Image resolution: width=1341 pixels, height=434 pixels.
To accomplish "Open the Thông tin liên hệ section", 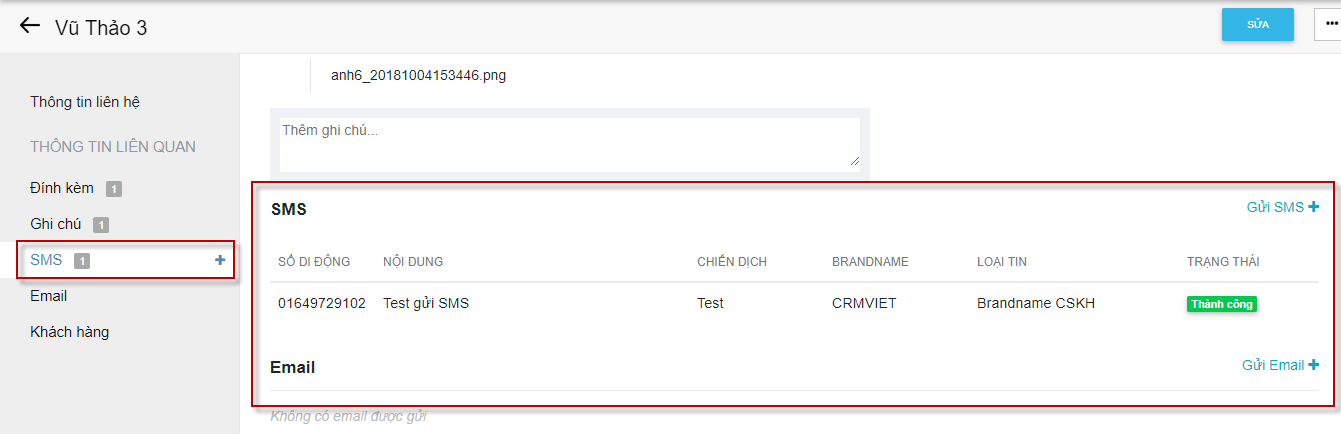I will point(91,102).
